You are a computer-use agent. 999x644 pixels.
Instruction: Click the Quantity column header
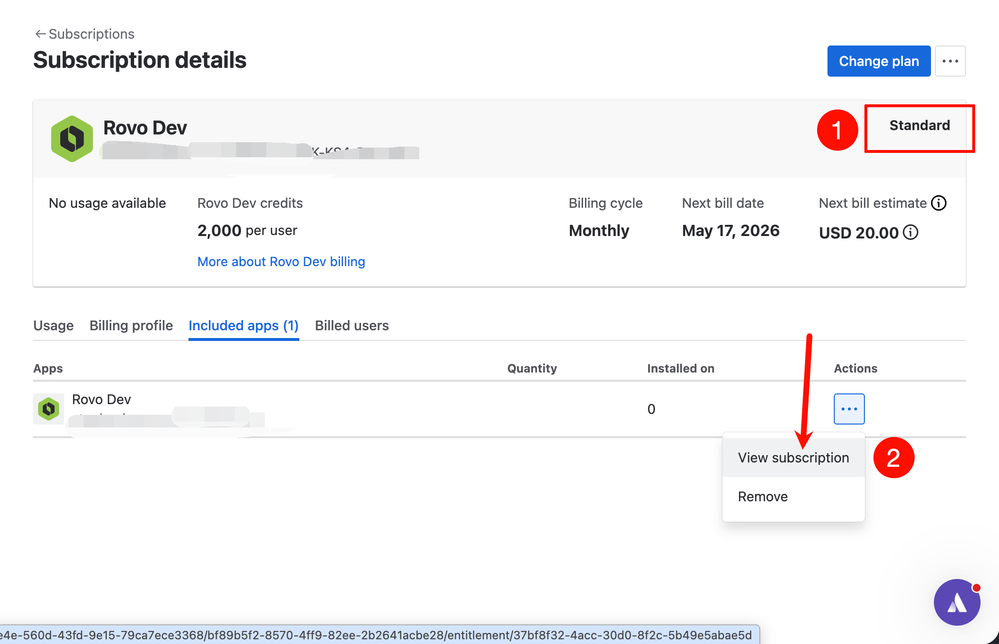pos(532,368)
